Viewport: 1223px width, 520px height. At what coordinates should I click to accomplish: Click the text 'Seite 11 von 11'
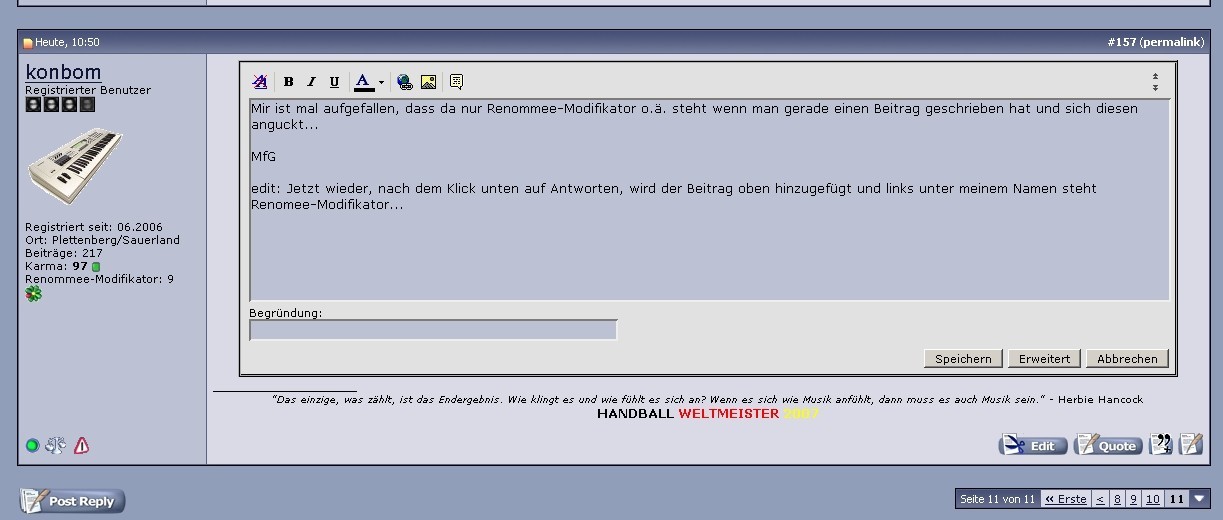click(997, 499)
